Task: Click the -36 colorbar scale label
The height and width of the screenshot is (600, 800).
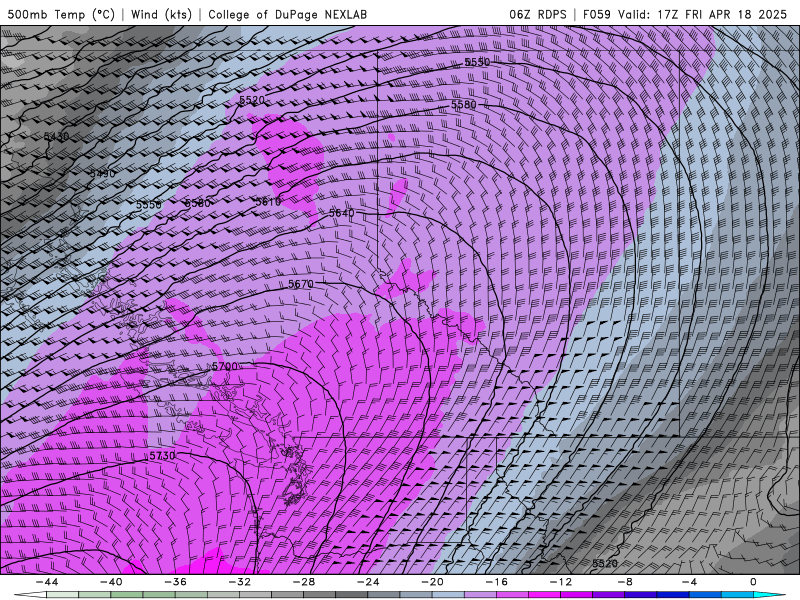Action: [176, 582]
